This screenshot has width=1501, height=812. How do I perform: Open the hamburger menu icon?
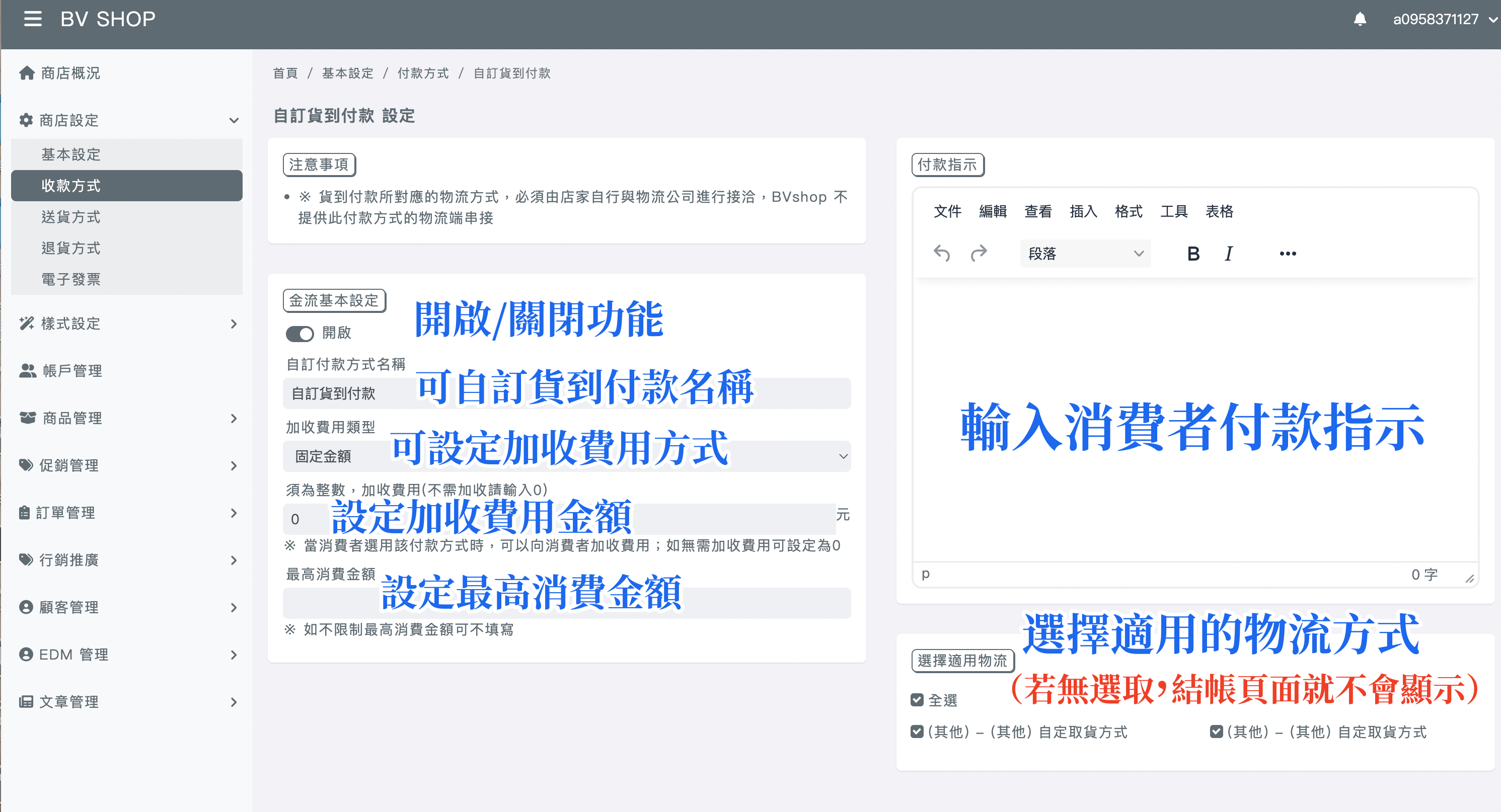tap(33, 19)
